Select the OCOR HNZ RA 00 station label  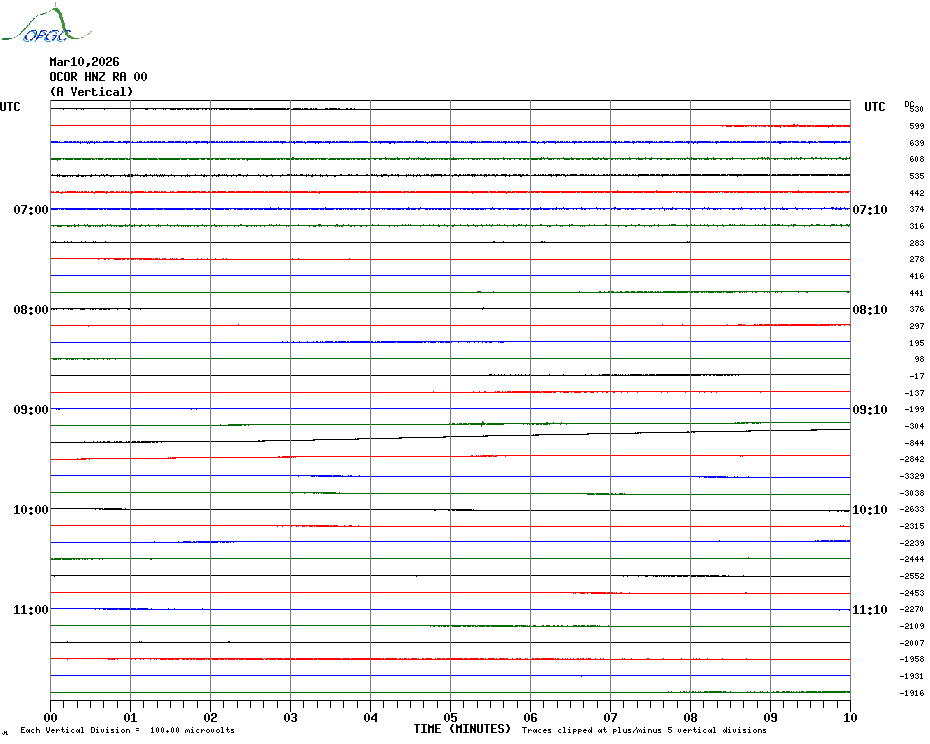click(x=98, y=77)
